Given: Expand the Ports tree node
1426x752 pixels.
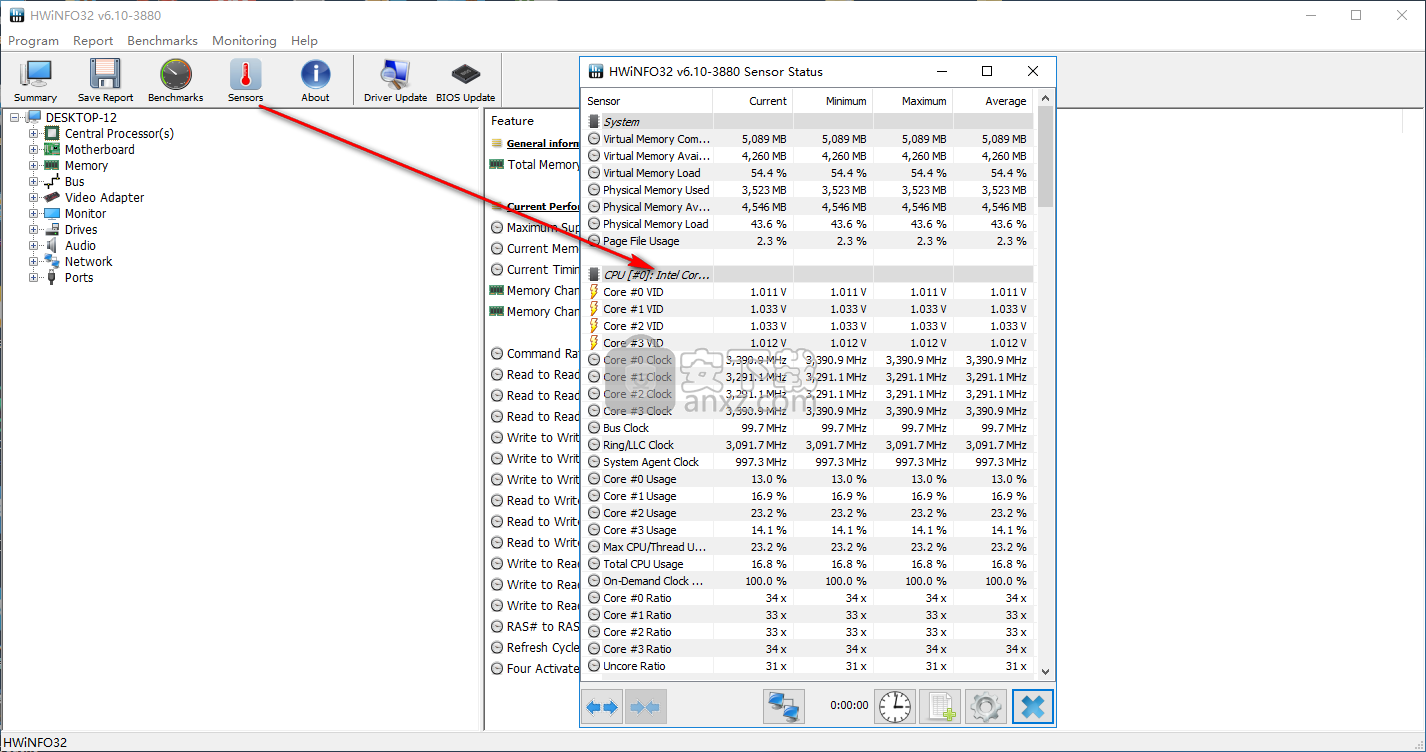Looking at the screenshot, I should click(x=34, y=277).
